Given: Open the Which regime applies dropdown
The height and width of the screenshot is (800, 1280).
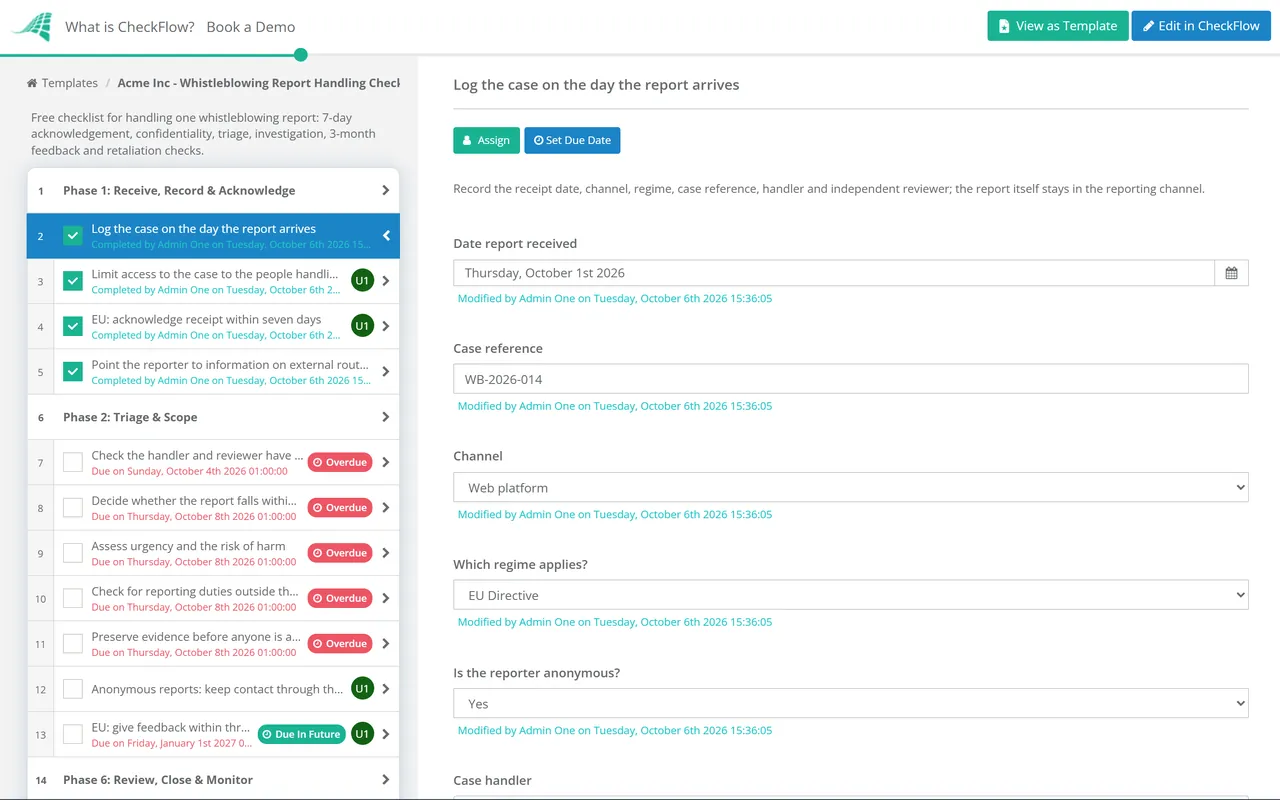Looking at the screenshot, I should click(x=851, y=595).
